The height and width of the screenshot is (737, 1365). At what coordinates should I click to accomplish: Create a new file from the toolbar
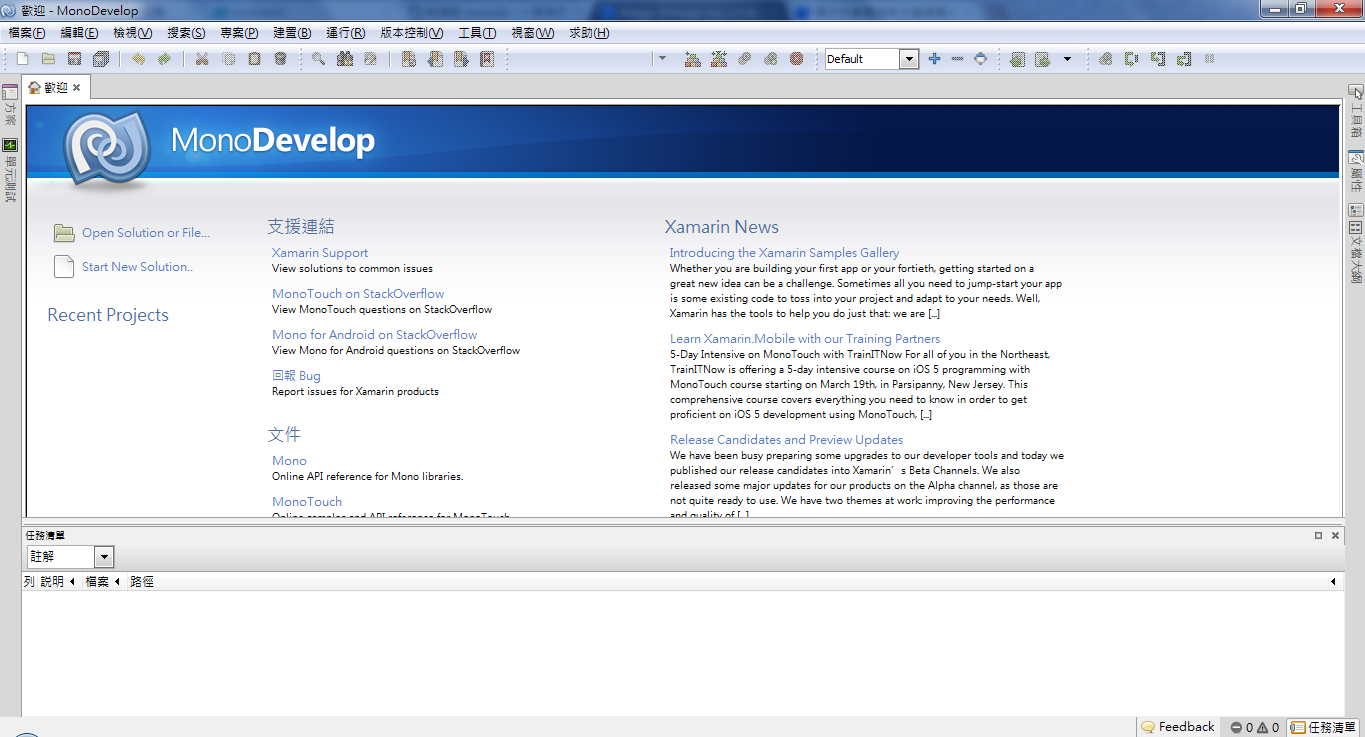click(x=22, y=59)
